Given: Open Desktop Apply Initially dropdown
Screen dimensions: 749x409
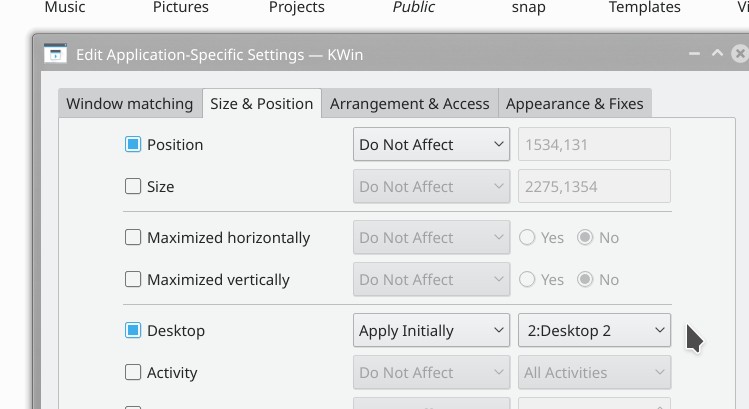Looking at the screenshot, I should pos(431,331).
